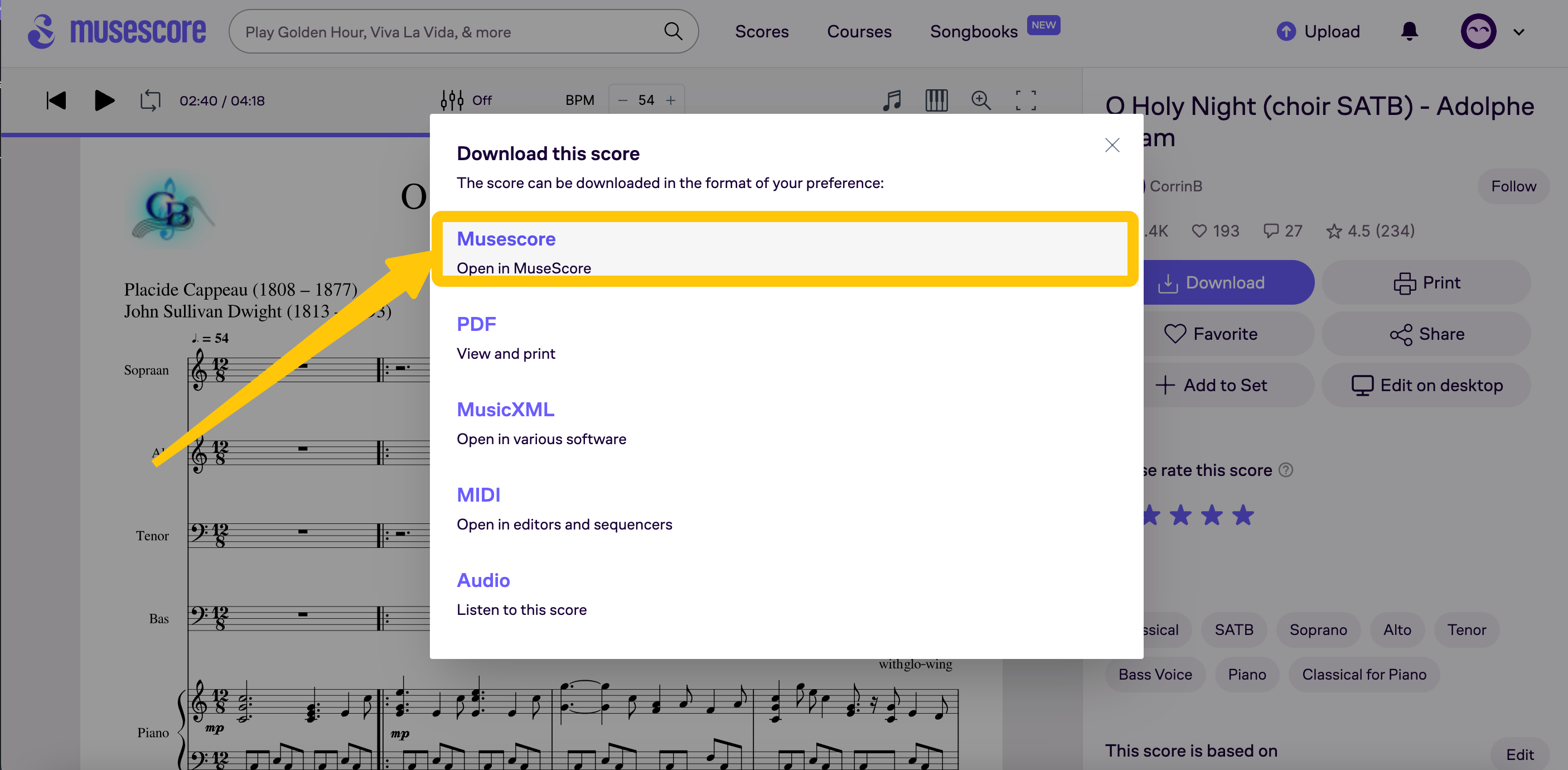Follow the user CorrinB
1568x770 pixels.
pos(1513,186)
